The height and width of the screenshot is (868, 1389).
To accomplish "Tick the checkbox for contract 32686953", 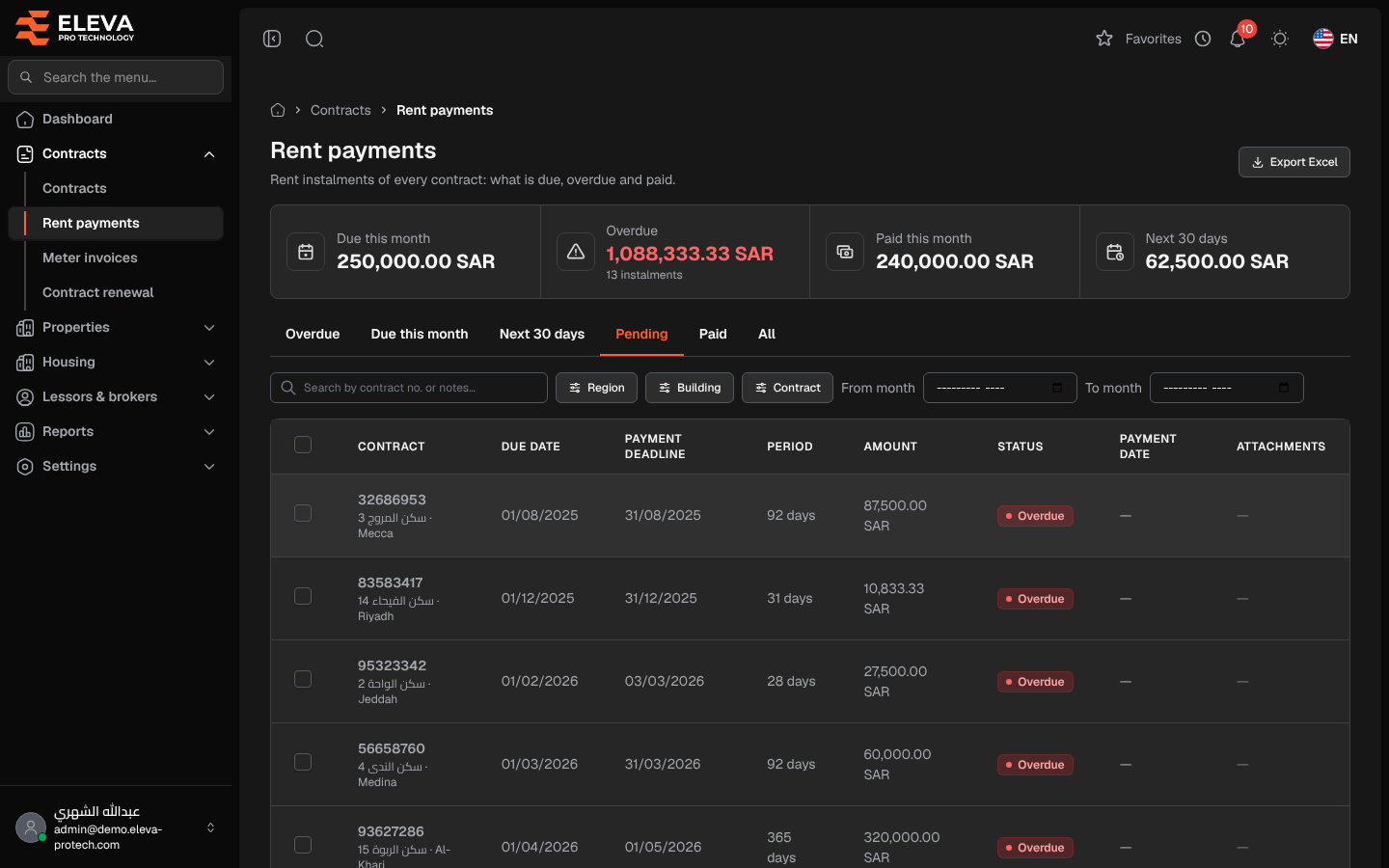I will (x=303, y=513).
